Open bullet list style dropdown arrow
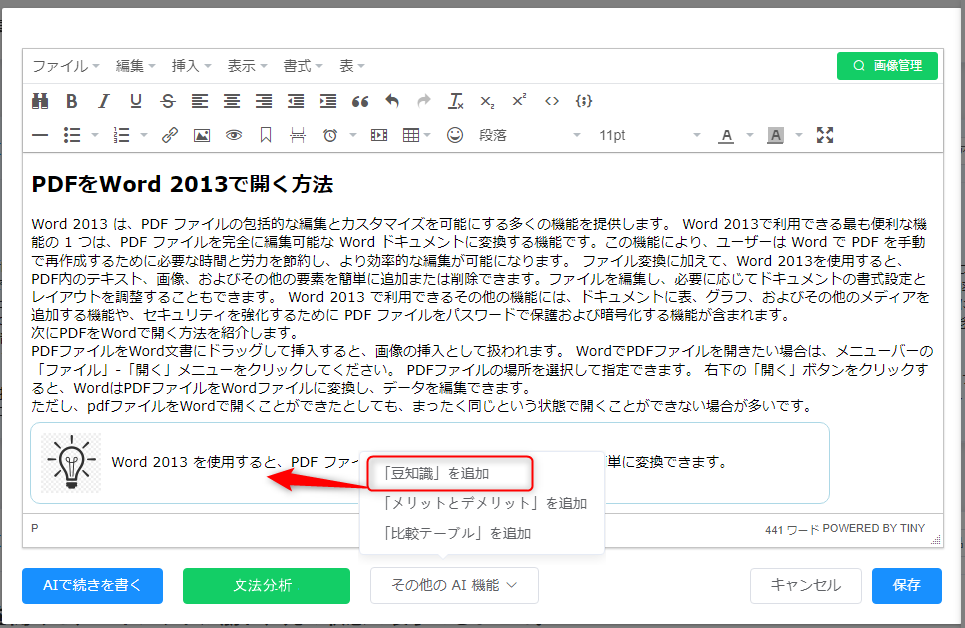This screenshot has height=628, width=965. [95, 135]
